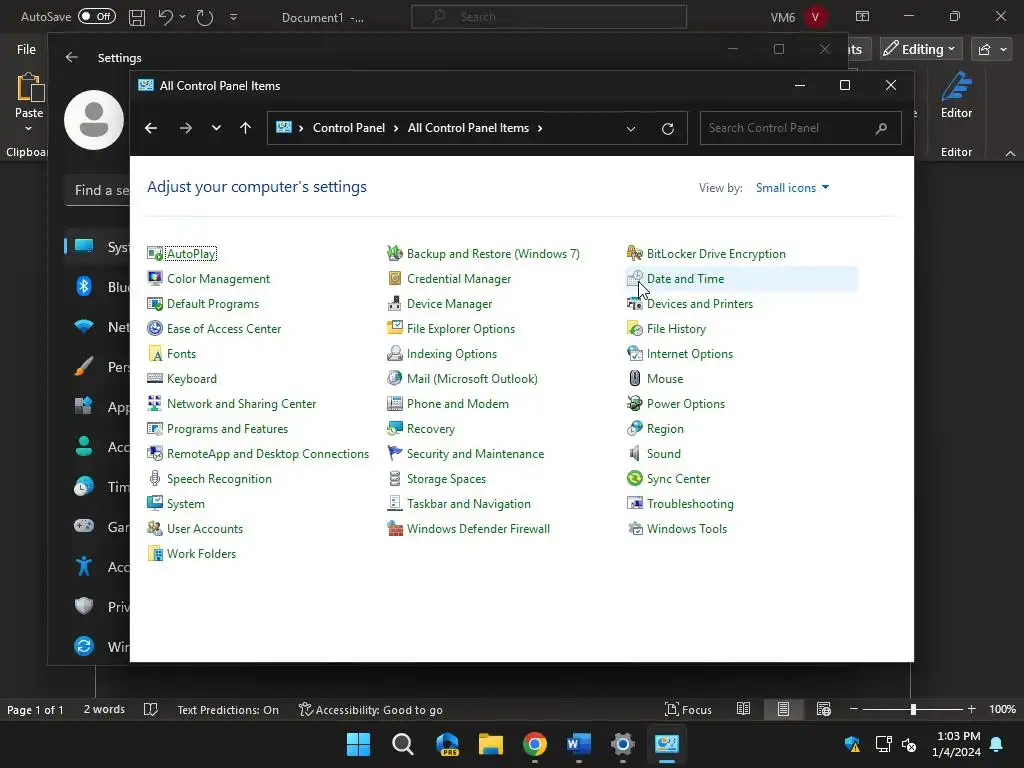Click the Mouse link

665,379
